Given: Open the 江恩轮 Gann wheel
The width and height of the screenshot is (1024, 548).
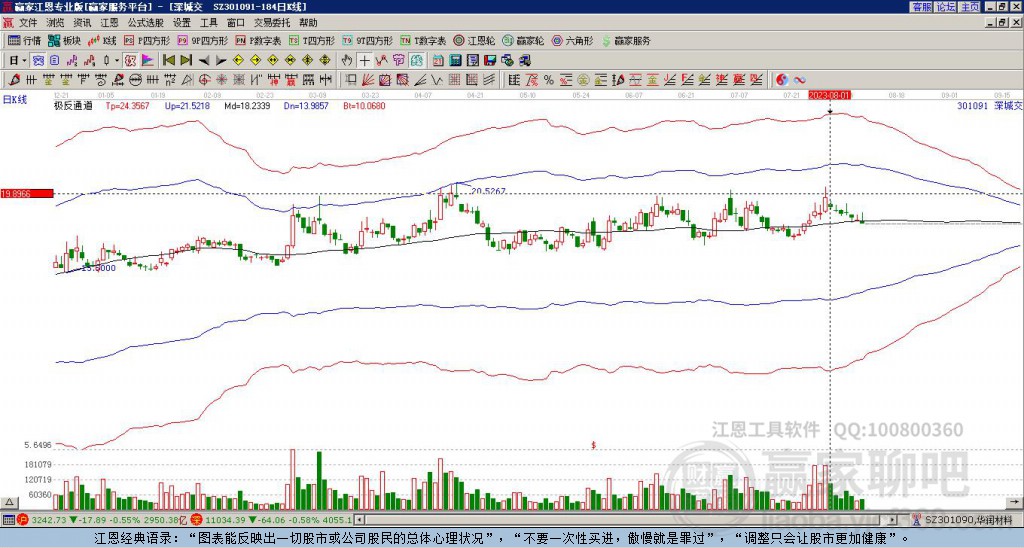Looking at the screenshot, I should click(x=474, y=40).
